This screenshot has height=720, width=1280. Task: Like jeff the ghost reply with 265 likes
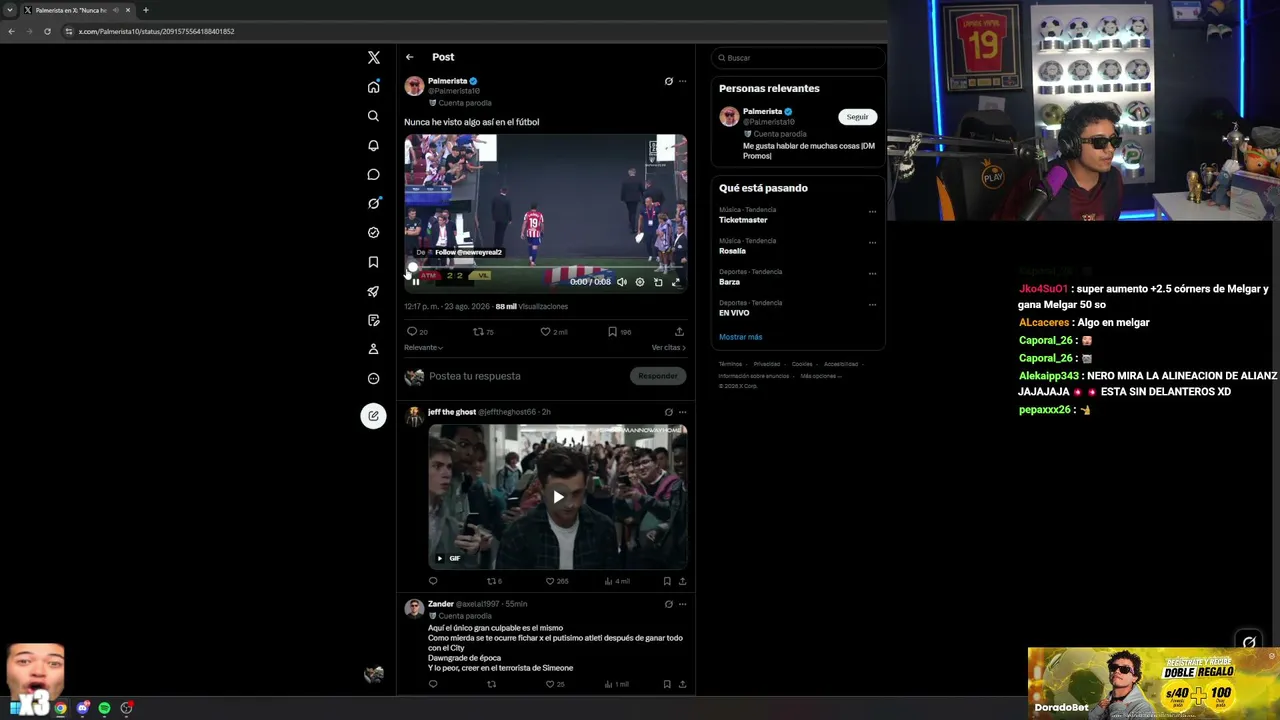coord(557,581)
